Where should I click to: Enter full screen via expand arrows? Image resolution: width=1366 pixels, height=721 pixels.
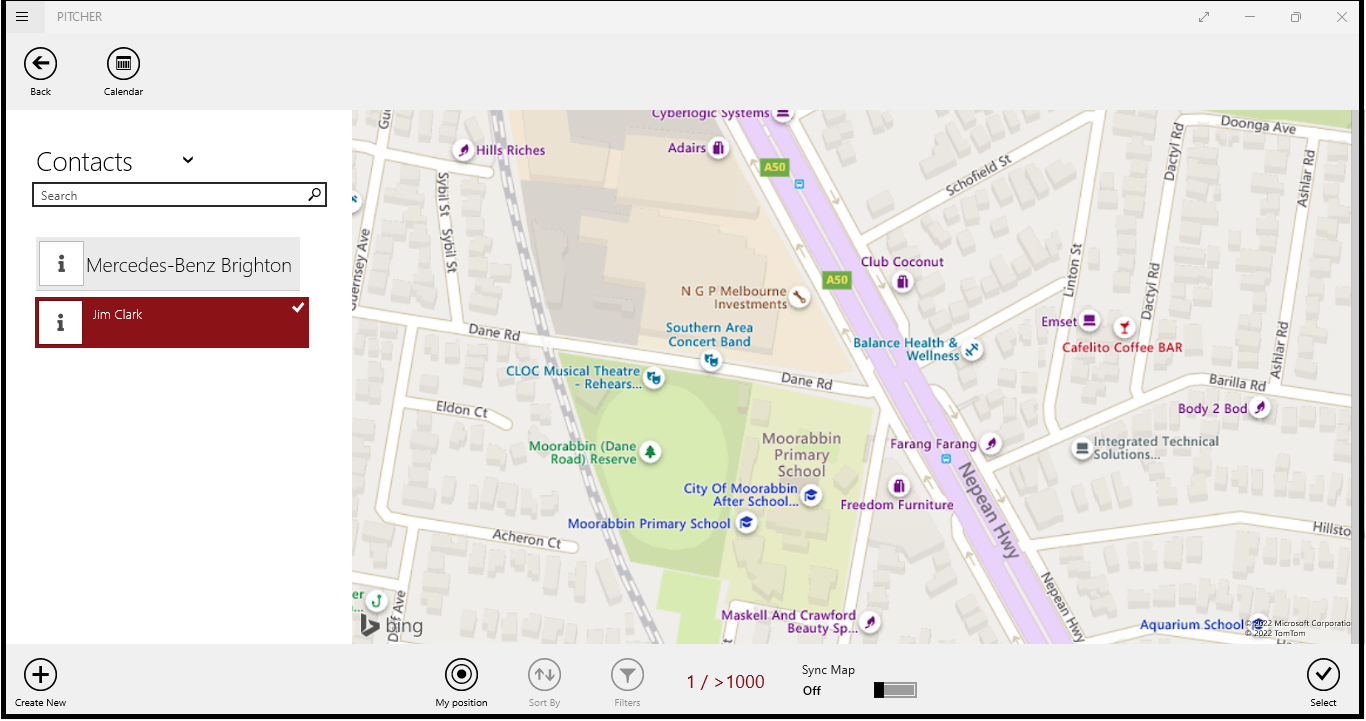coord(1204,17)
